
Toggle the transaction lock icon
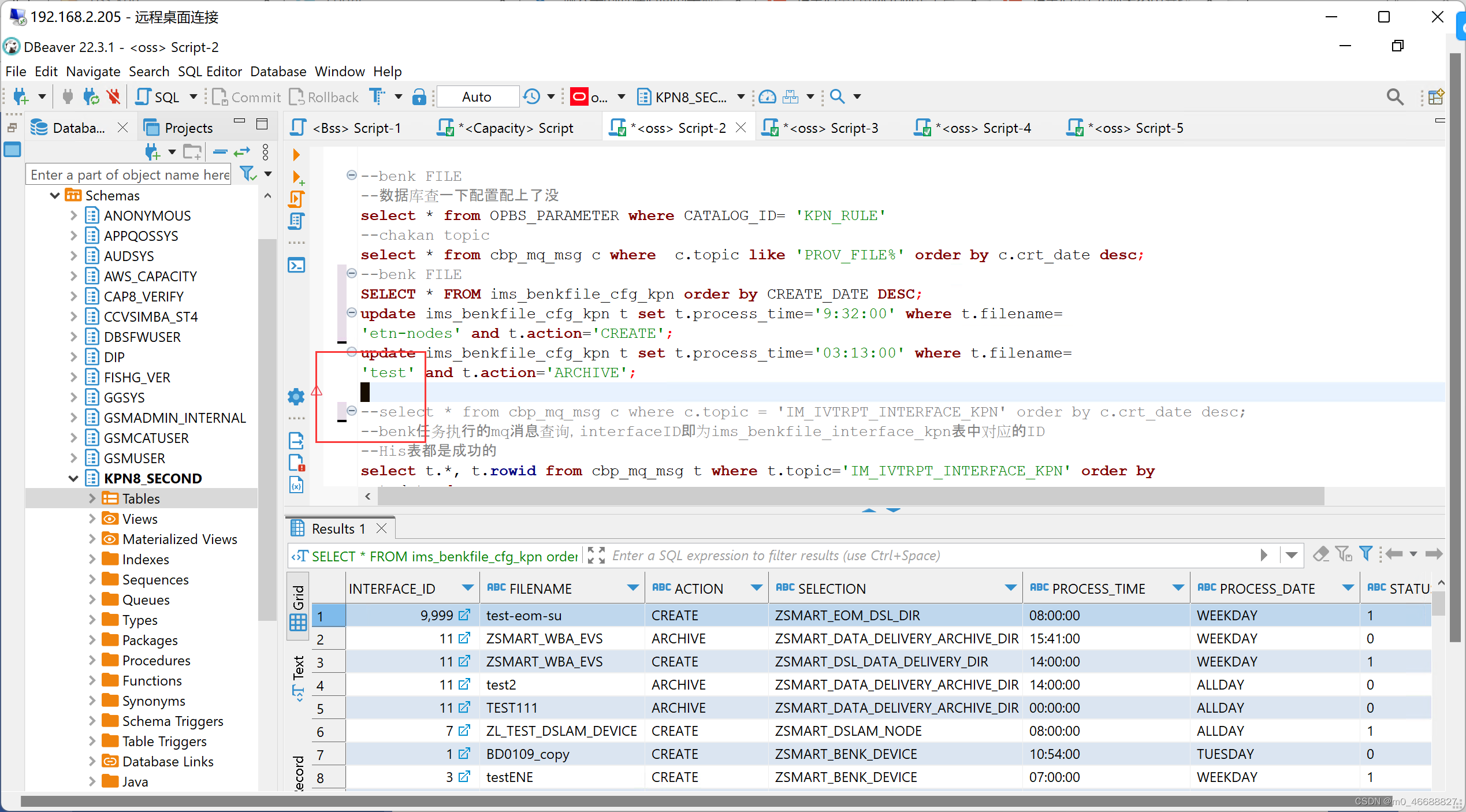[x=419, y=97]
